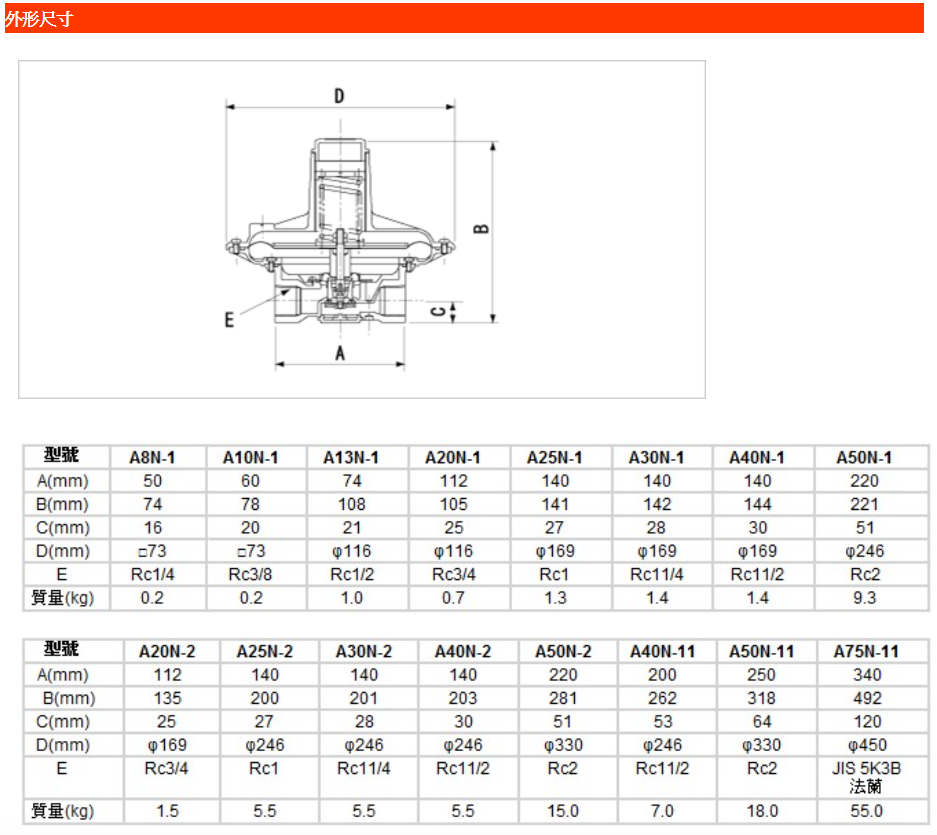
Task: Click the 55.0 weight value cell
Action: [x=866, y=811]
